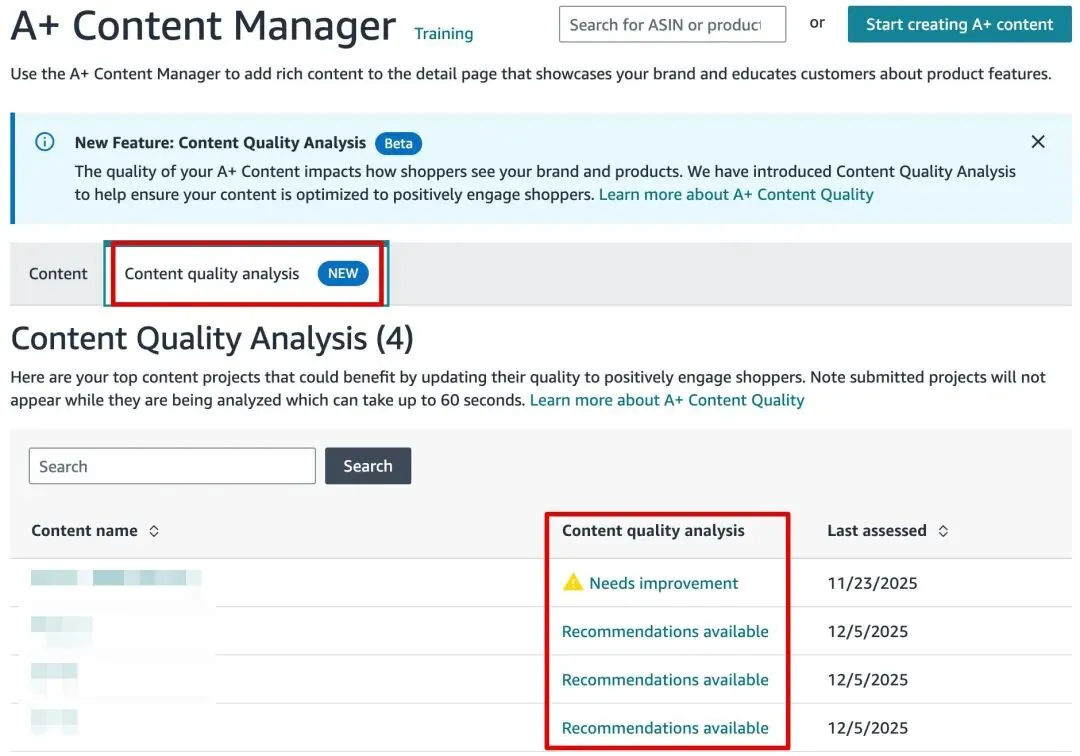The image size is (1080, 756).
Task: Click into the content Search field
Action: point(172,466)
